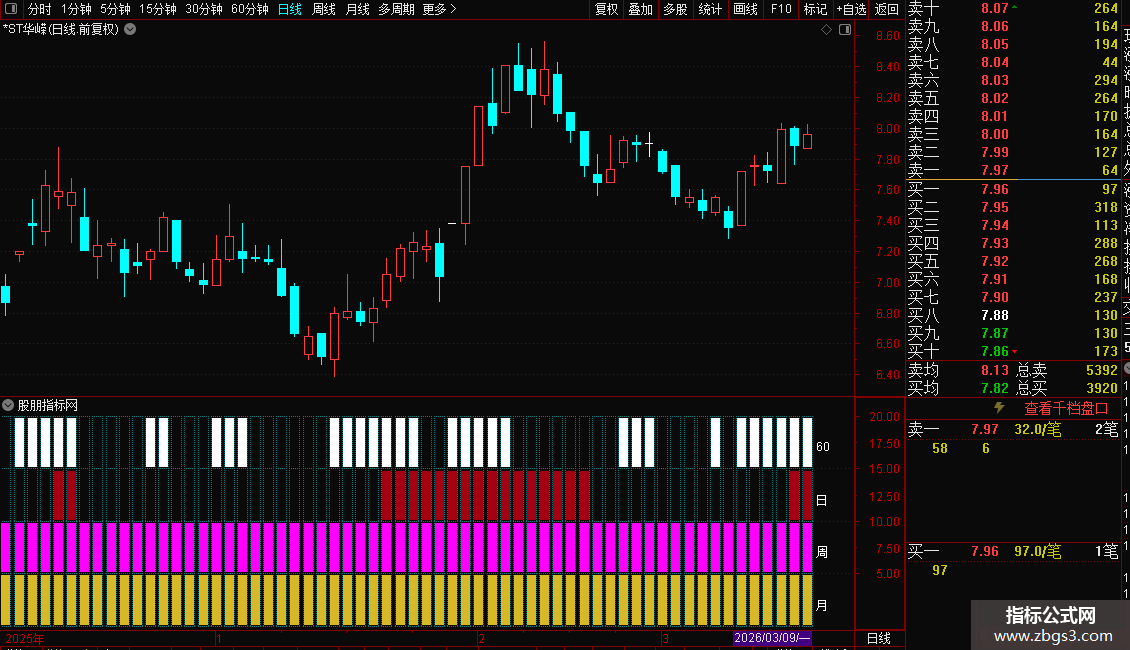Select the 60分钟 period tab
Image resolution: width=1130 pixels, height=650 pixels.
pyautogui.click(x=250, y=9)
